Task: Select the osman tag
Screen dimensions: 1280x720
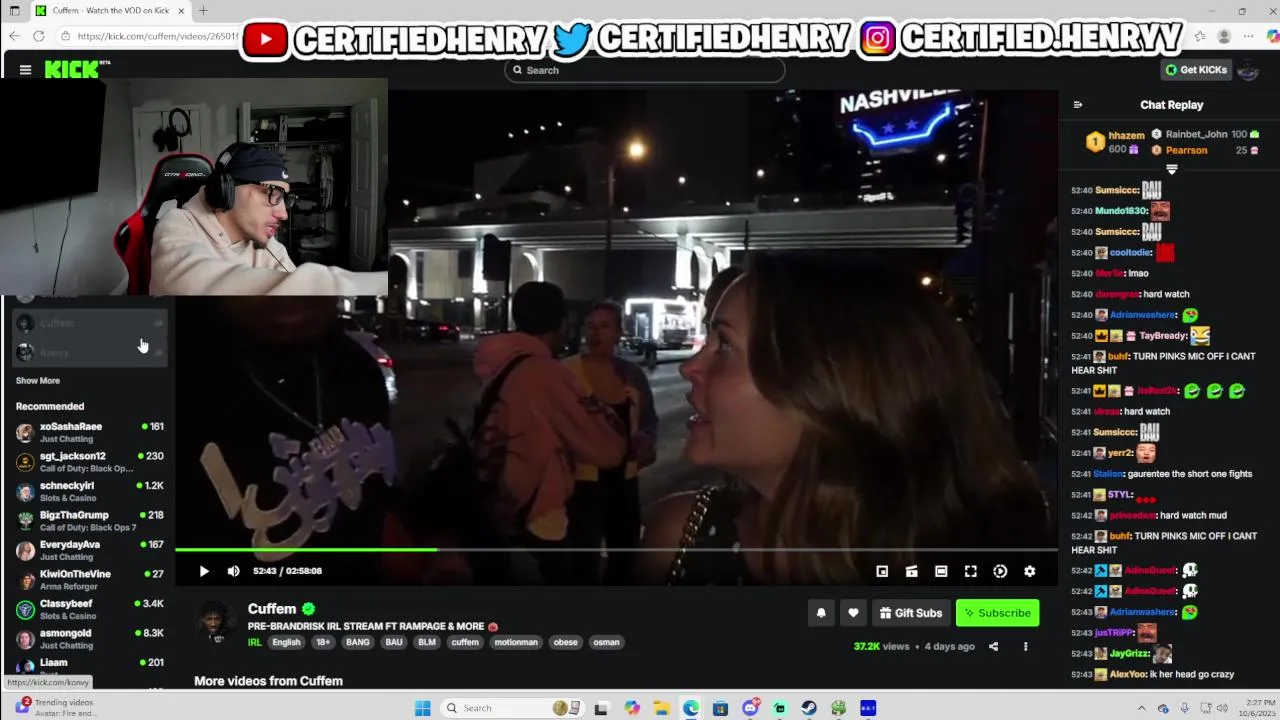Action: (x=606, y=642)
